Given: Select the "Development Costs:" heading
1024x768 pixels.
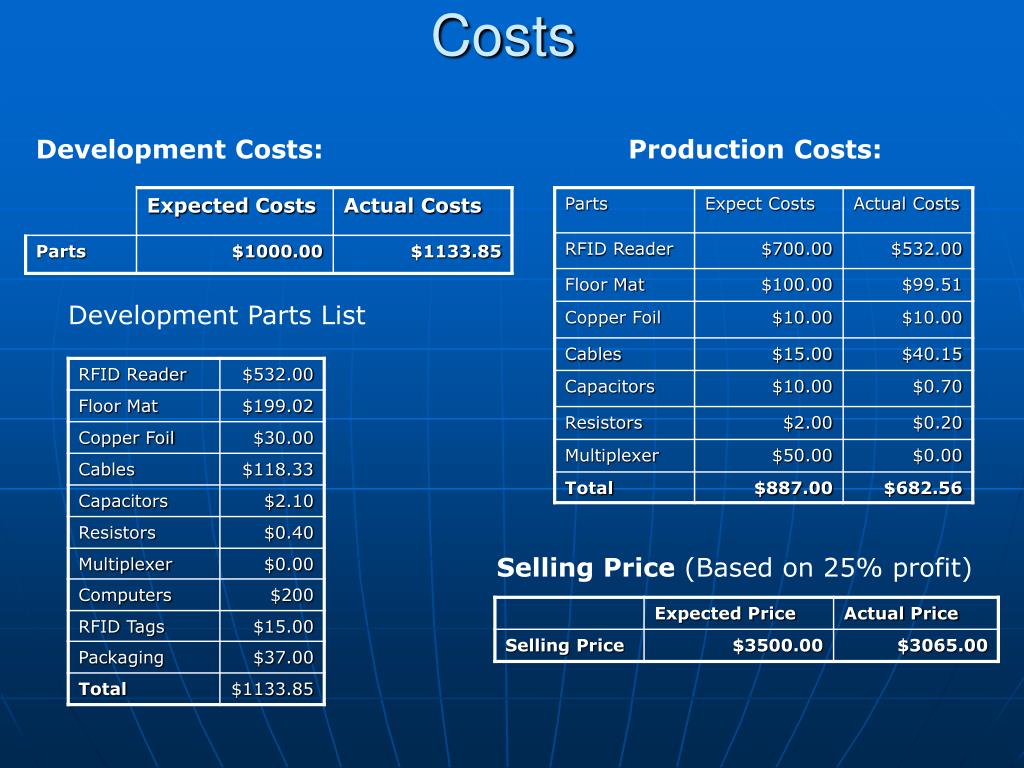Looking at the screenshot, I should [180, 150].
